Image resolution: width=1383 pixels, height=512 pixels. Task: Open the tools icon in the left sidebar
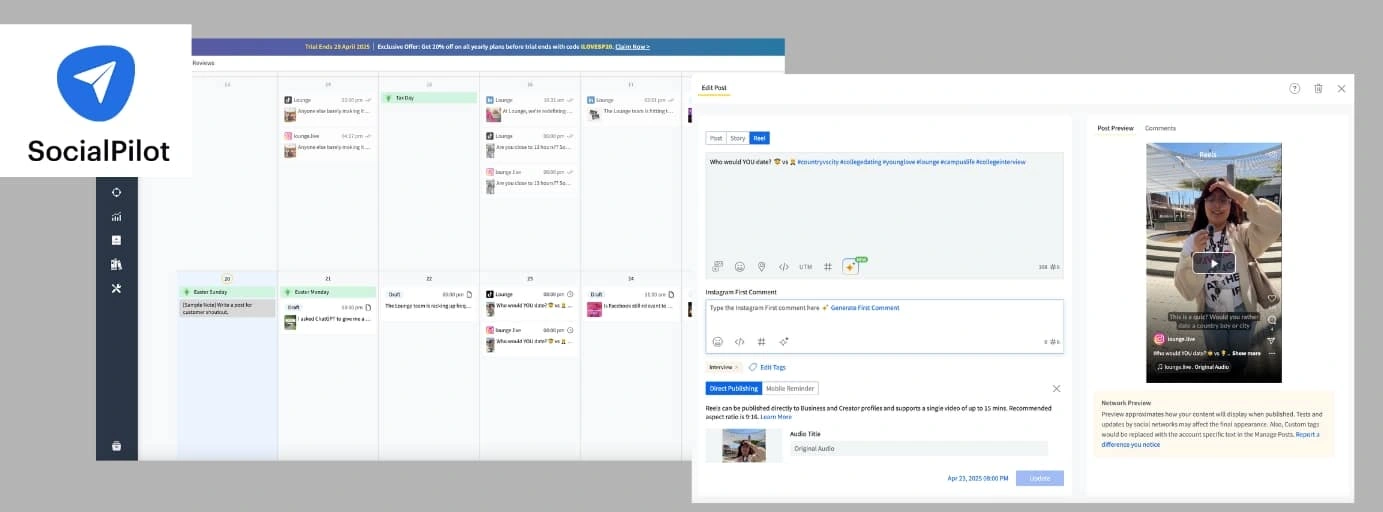(116, 288)
